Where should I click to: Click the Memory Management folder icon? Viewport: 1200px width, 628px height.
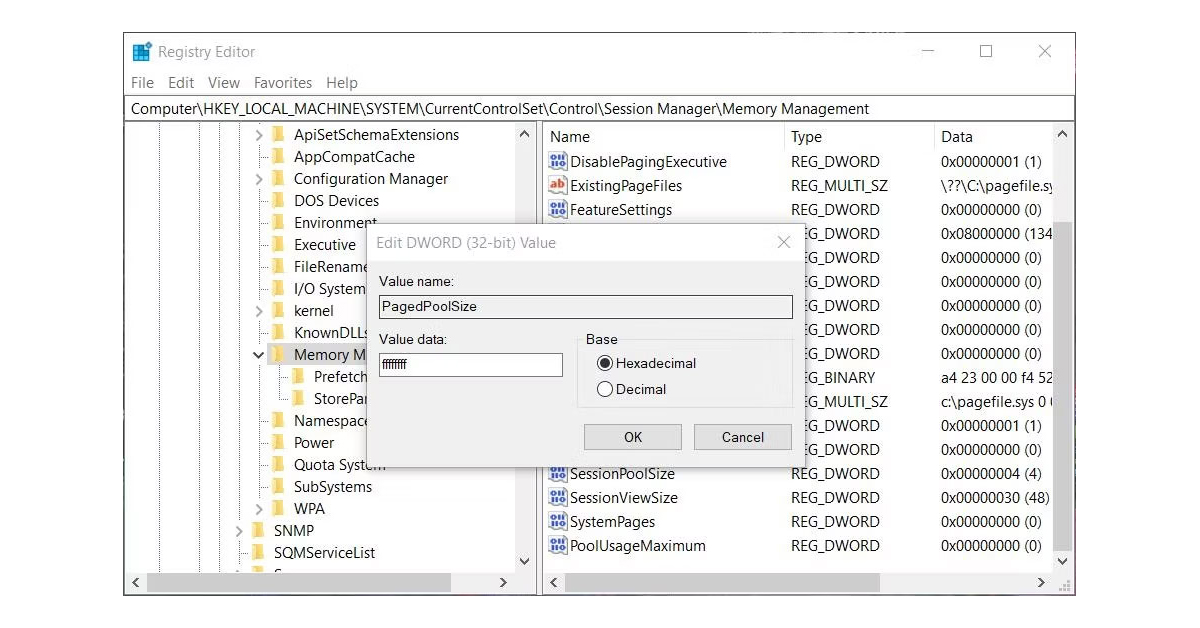point(281,354)
